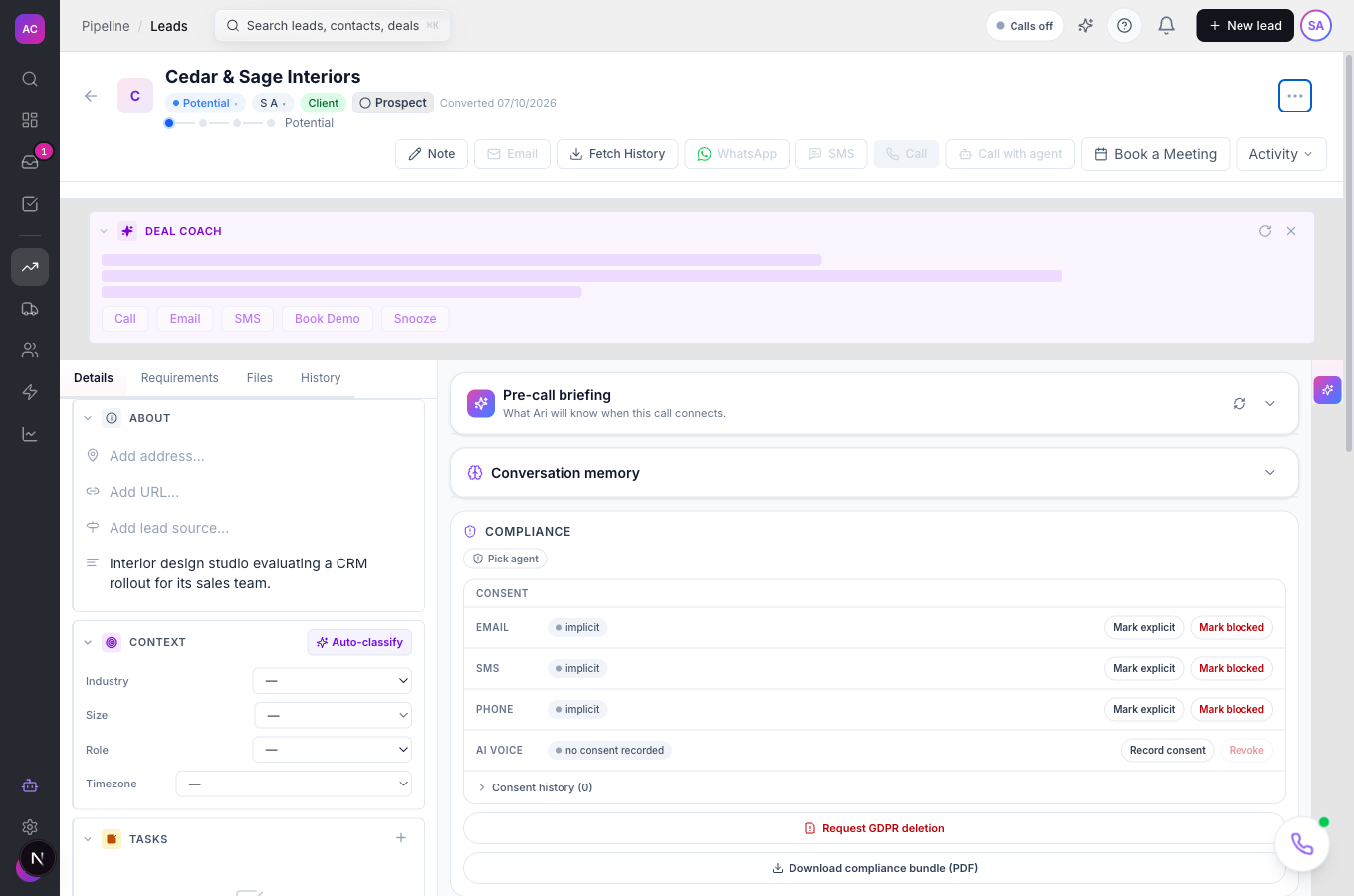This screenshot has width=1354, height=896.
Task: Toggle the Client tag chip
Action: click(x=323, y=103)
